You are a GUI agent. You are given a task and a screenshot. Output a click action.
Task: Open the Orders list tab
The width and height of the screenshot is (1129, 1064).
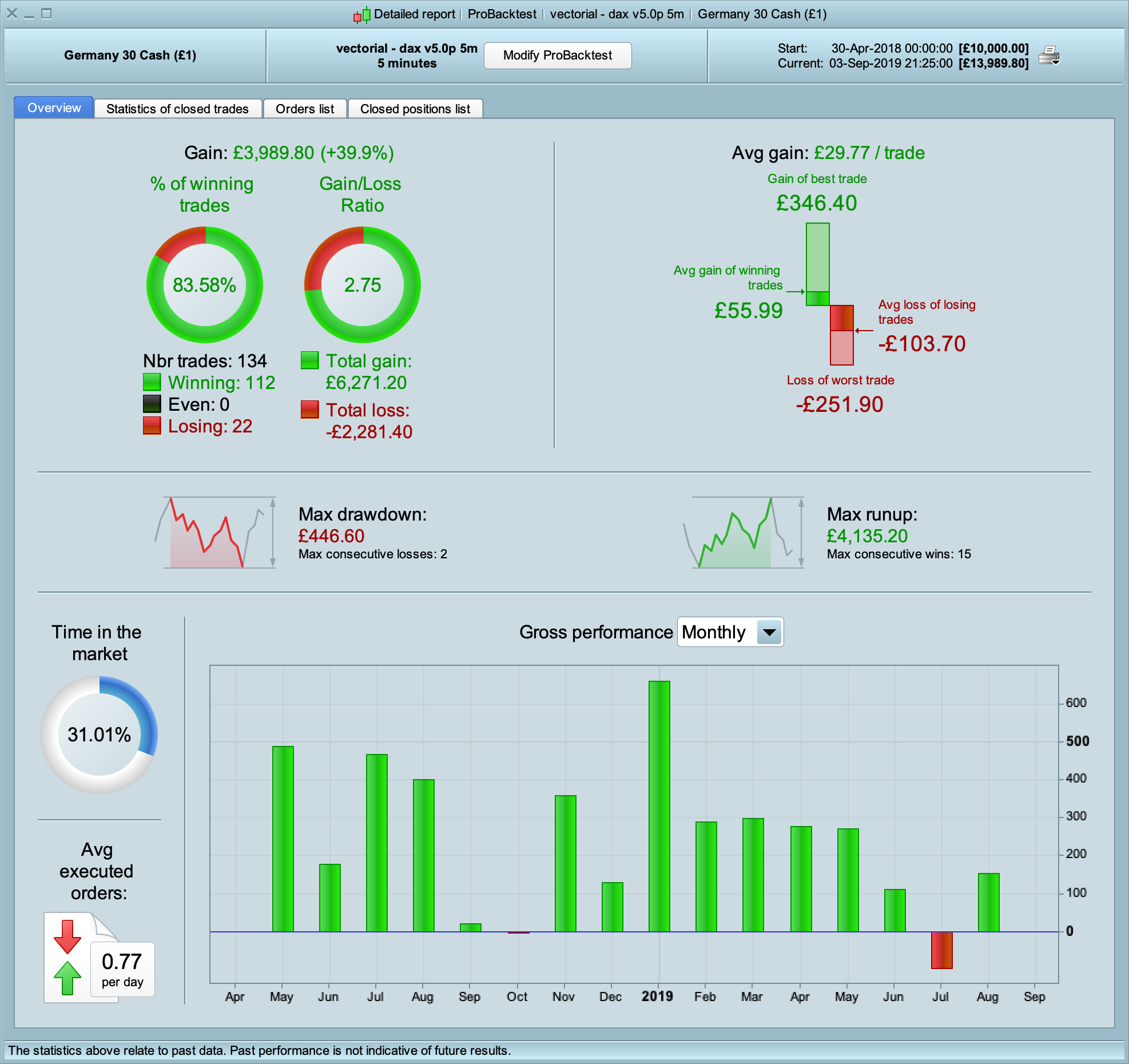pyautogui.click(x=305, y=109)
